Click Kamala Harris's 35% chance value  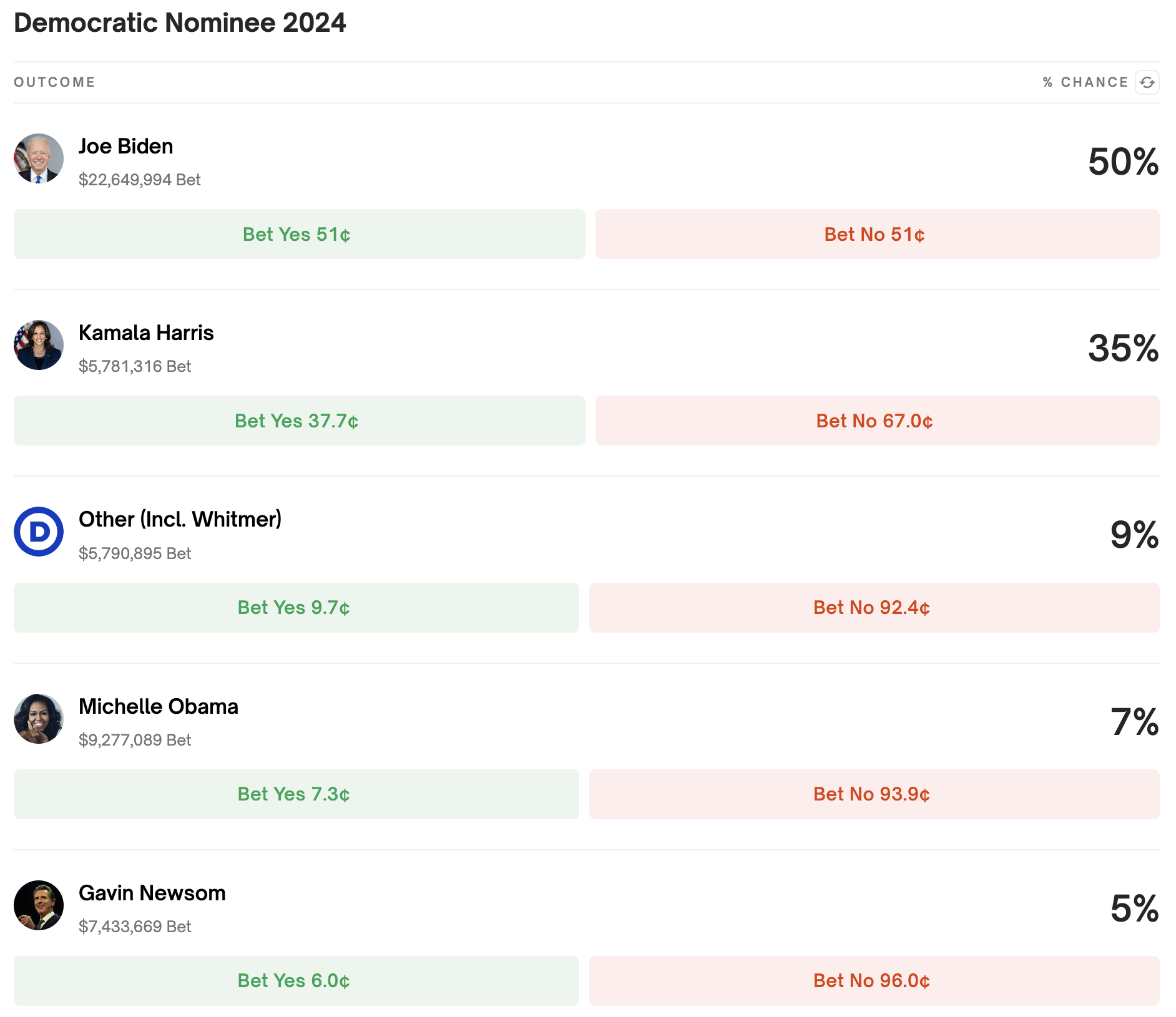point(1123,348)
